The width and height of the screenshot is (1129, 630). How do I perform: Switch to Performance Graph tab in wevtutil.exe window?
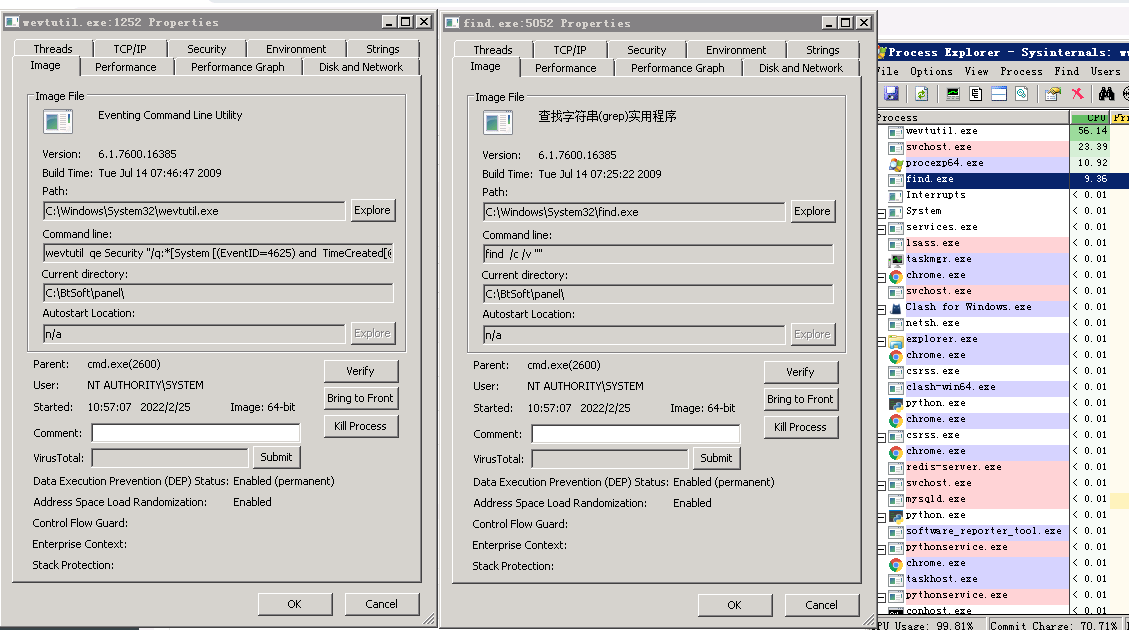coord(238,67)
